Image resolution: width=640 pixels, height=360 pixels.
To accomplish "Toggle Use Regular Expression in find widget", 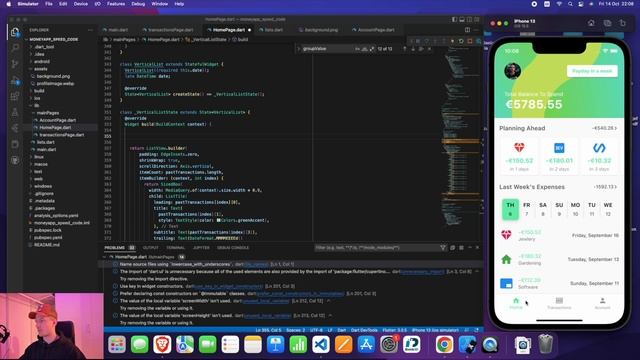I will pos(371,49).
